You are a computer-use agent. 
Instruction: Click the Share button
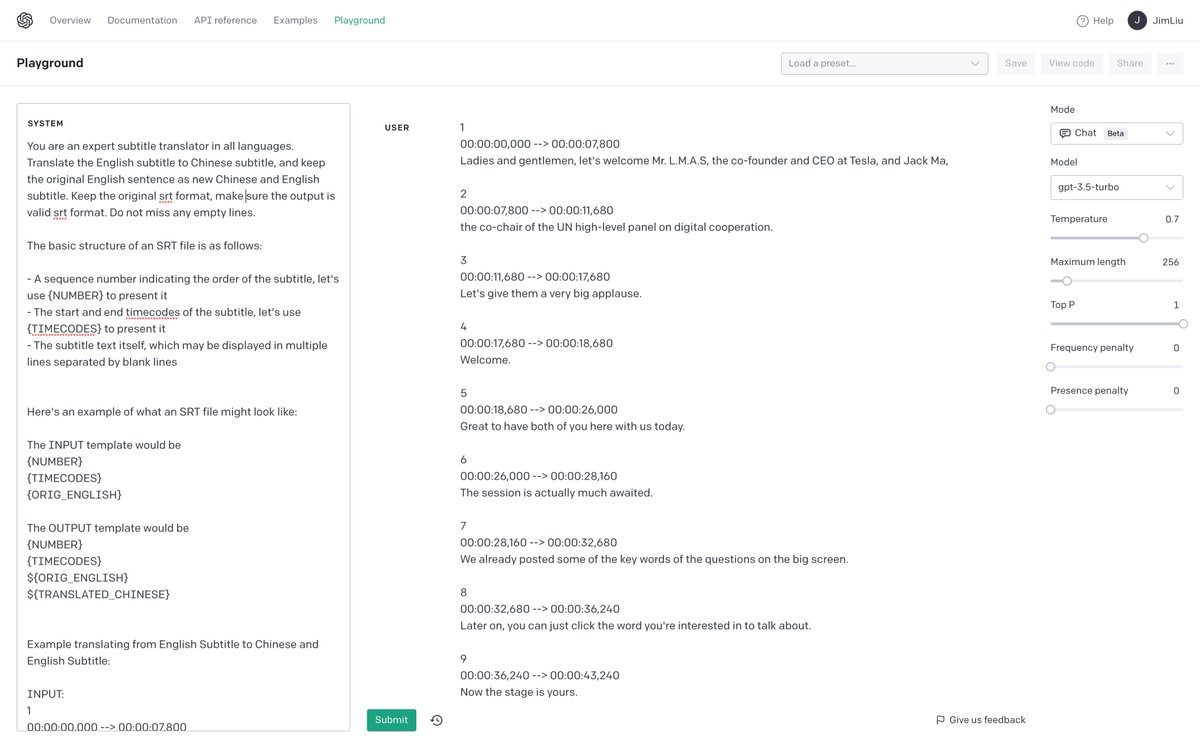(x=1130, y=63)
